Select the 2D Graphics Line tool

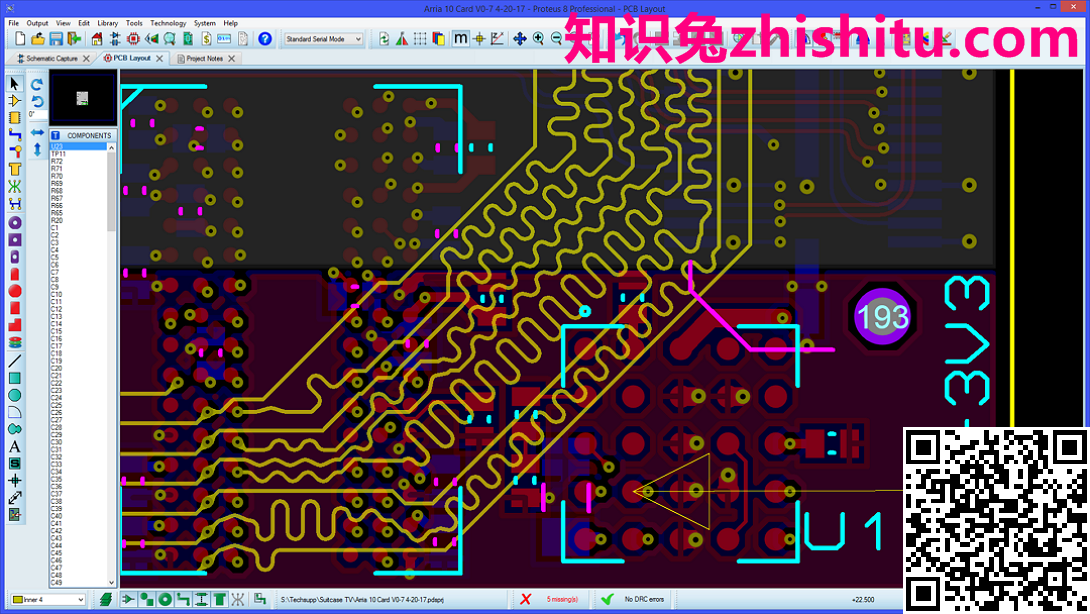[14, 361]
